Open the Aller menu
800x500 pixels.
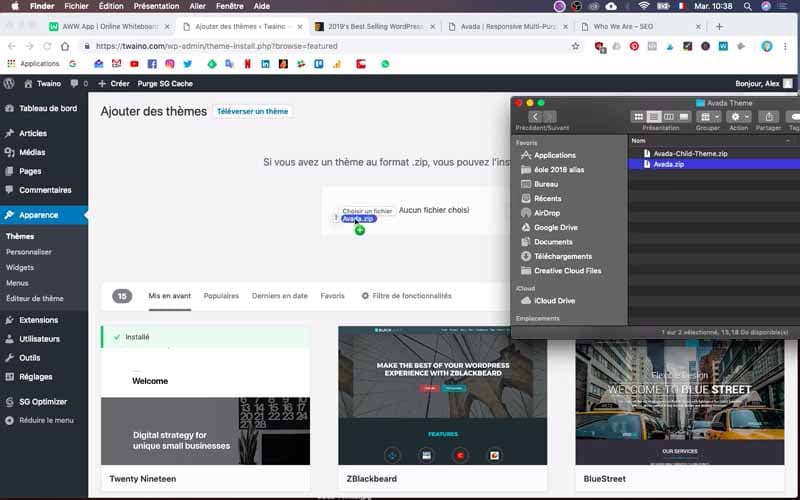197,6
